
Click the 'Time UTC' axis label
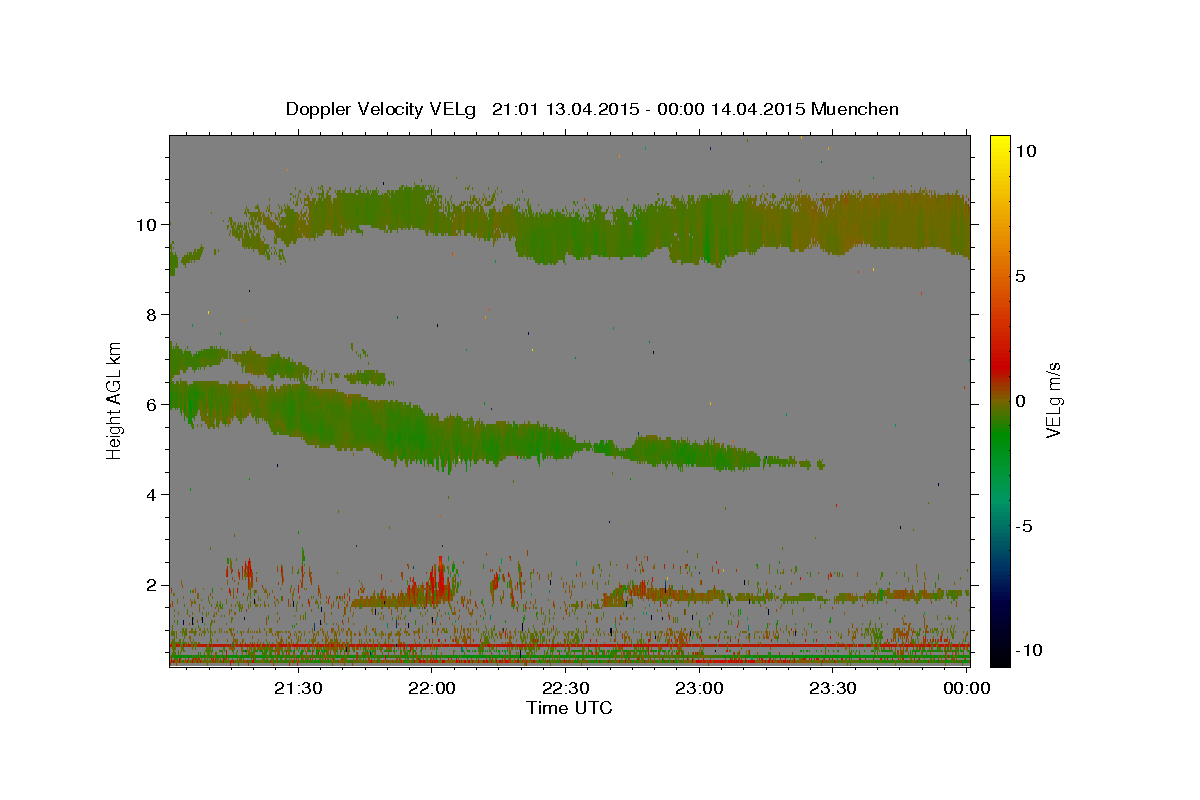[569, 708]
